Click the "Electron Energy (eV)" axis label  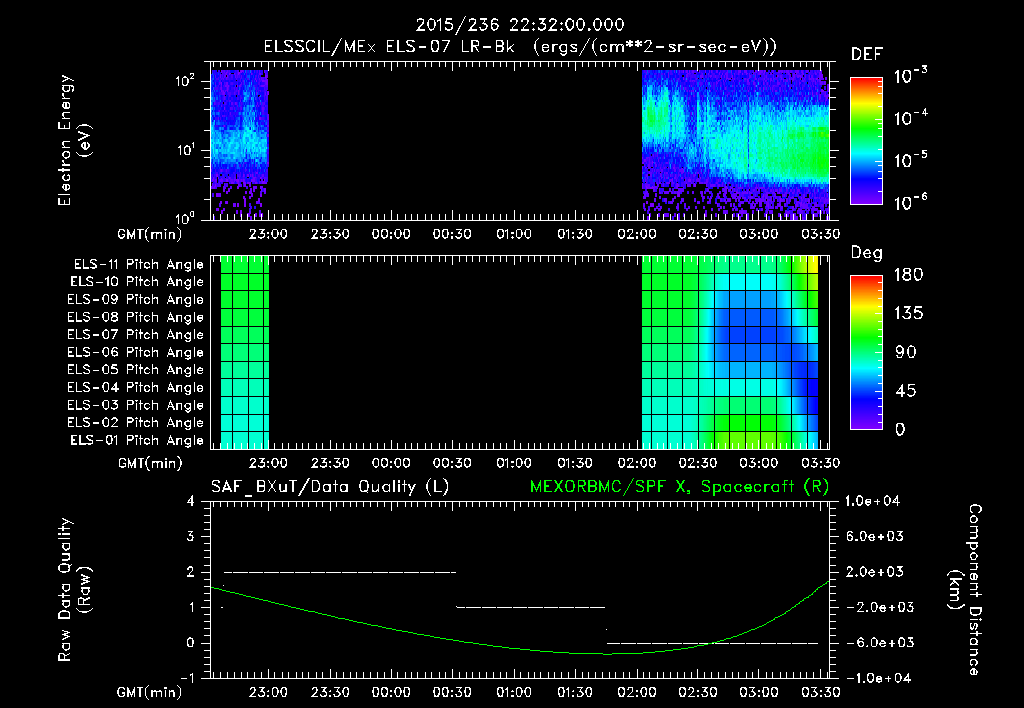tap(74, 140)
